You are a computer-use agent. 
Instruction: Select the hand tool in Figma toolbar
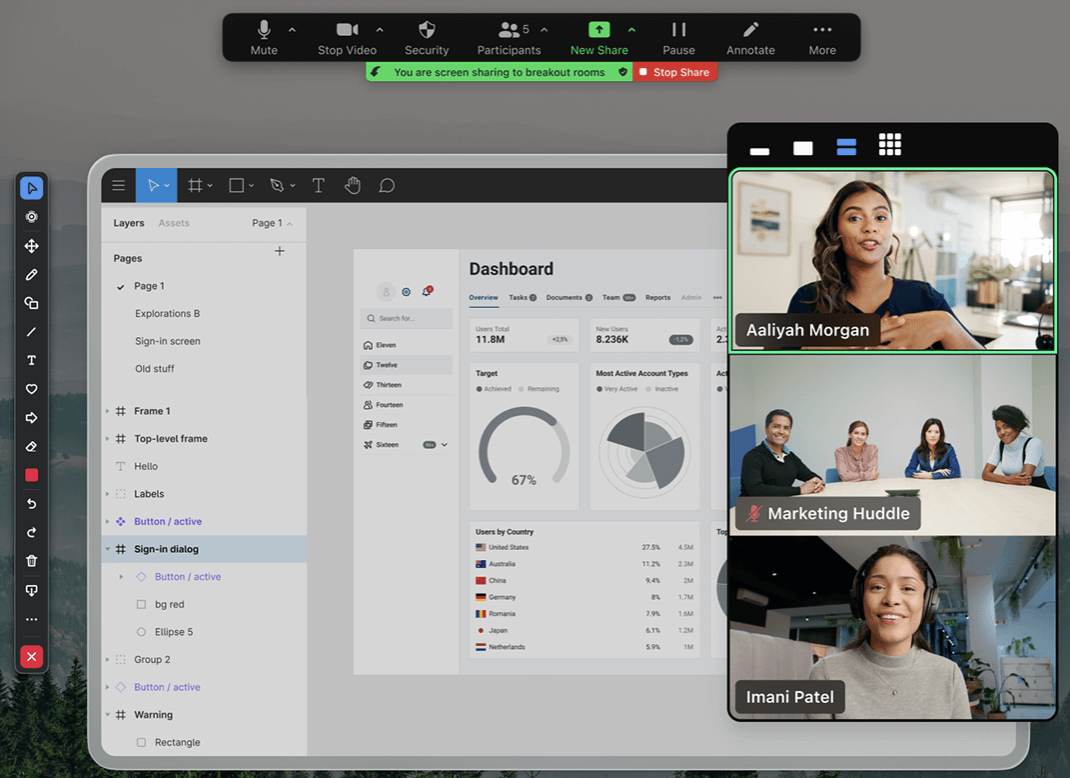[x=352, y=185]
